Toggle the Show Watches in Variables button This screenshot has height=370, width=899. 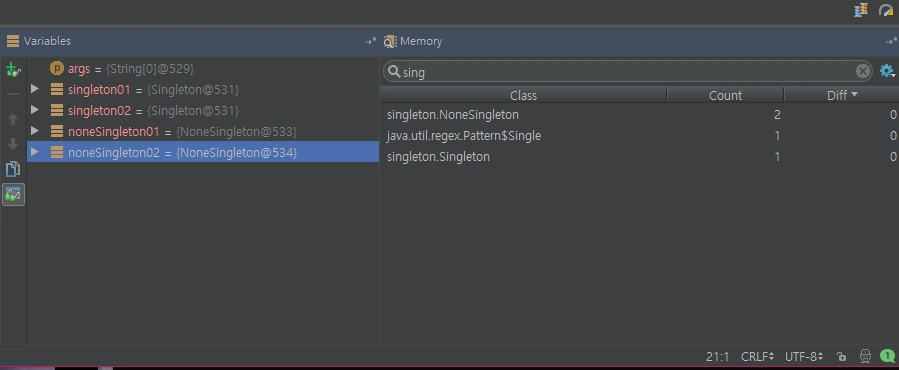click(x=13, y=194)
